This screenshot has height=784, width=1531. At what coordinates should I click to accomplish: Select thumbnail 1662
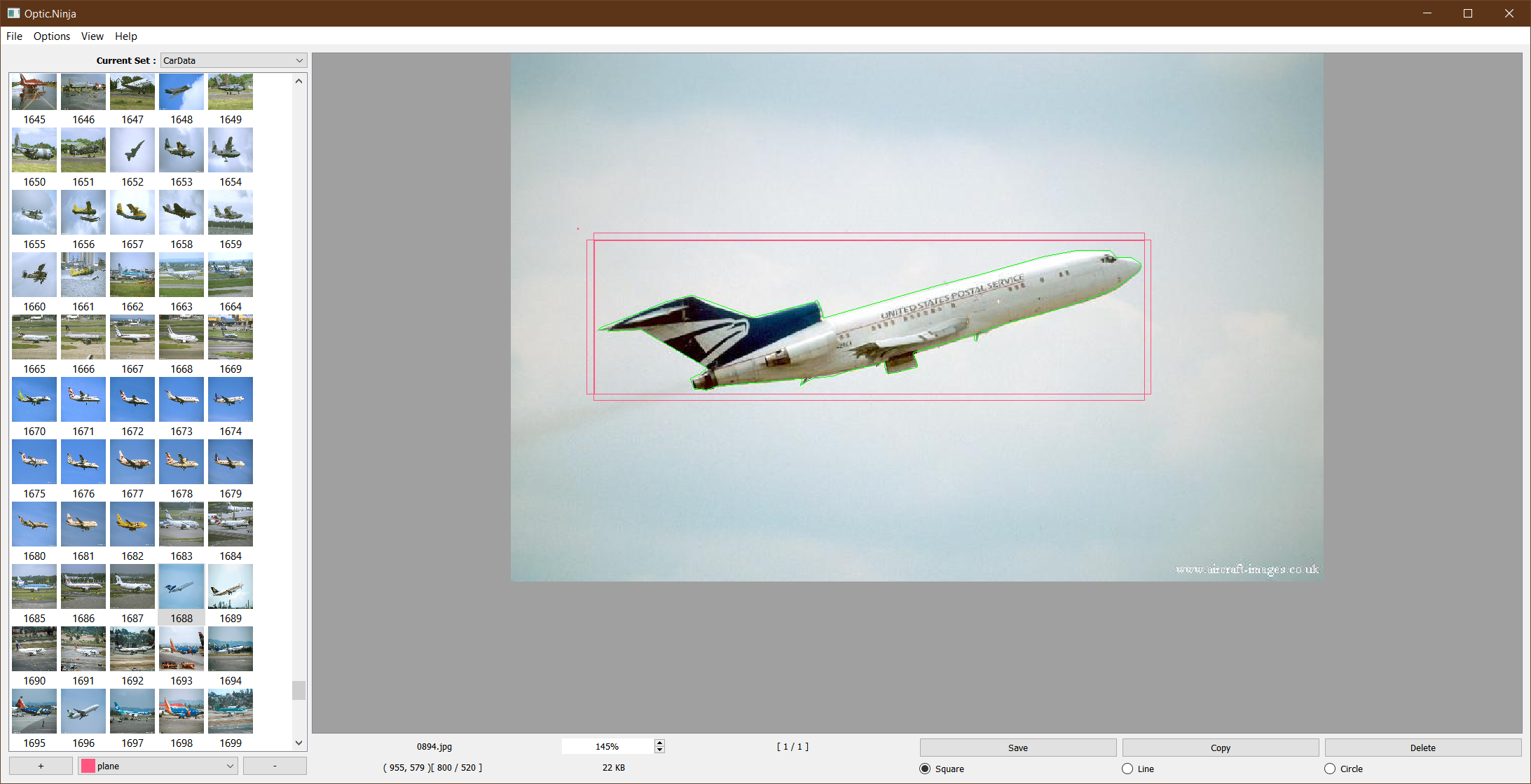132,275
